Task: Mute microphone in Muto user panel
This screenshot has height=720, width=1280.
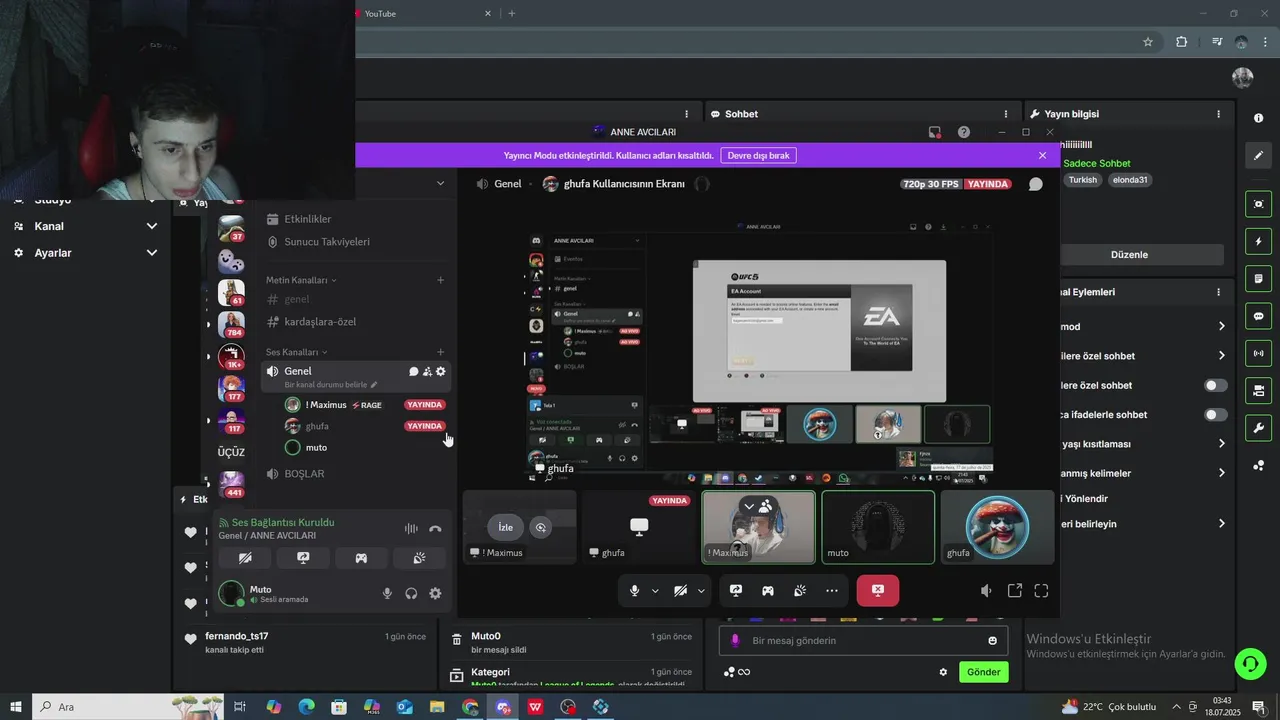Action: [387, 593]
